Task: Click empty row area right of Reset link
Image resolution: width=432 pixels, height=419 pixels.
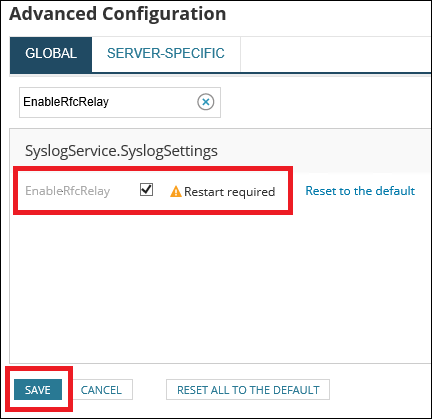Action: pyautogui.click(x=423, y=191)
